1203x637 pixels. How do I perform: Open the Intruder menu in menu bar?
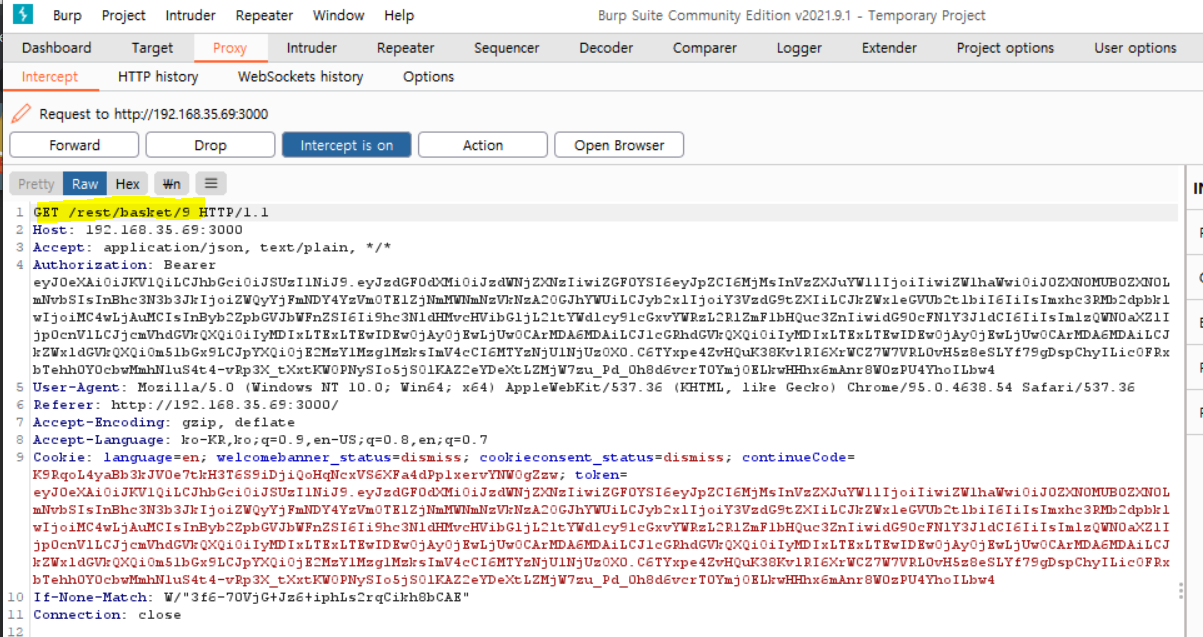click(190, 15)
